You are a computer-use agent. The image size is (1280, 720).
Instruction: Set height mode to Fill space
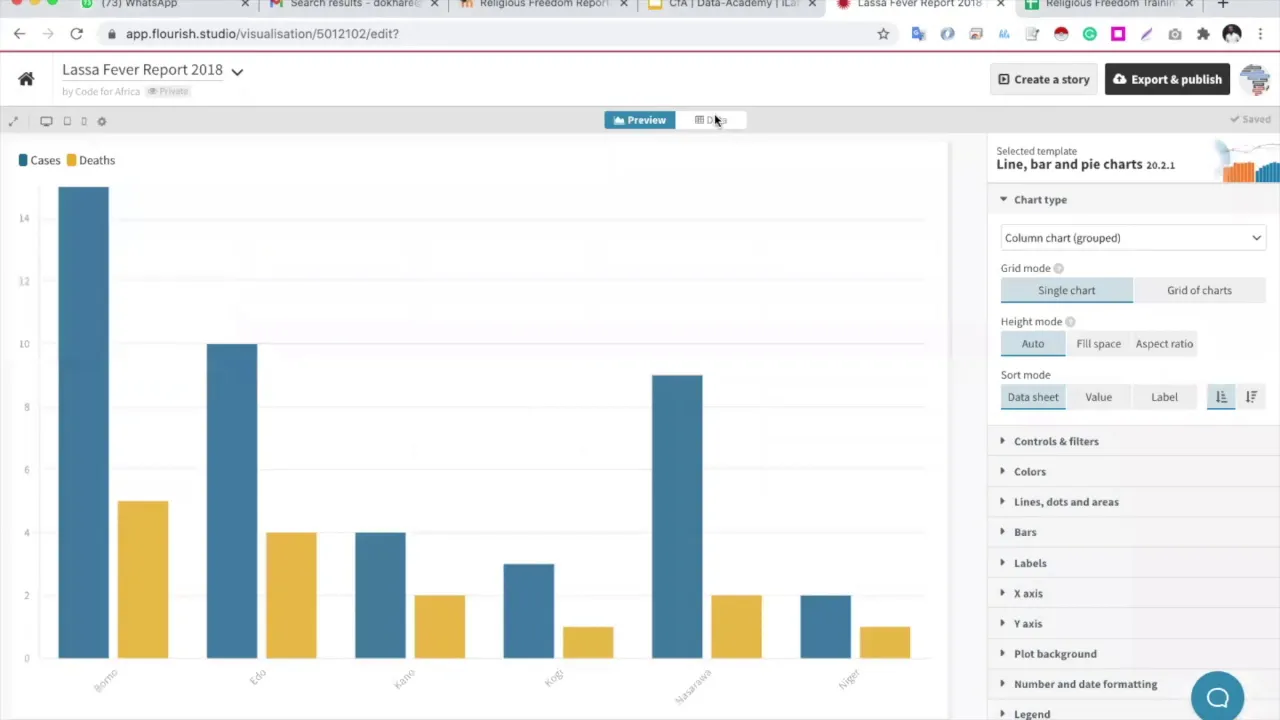coord(1098,344)
